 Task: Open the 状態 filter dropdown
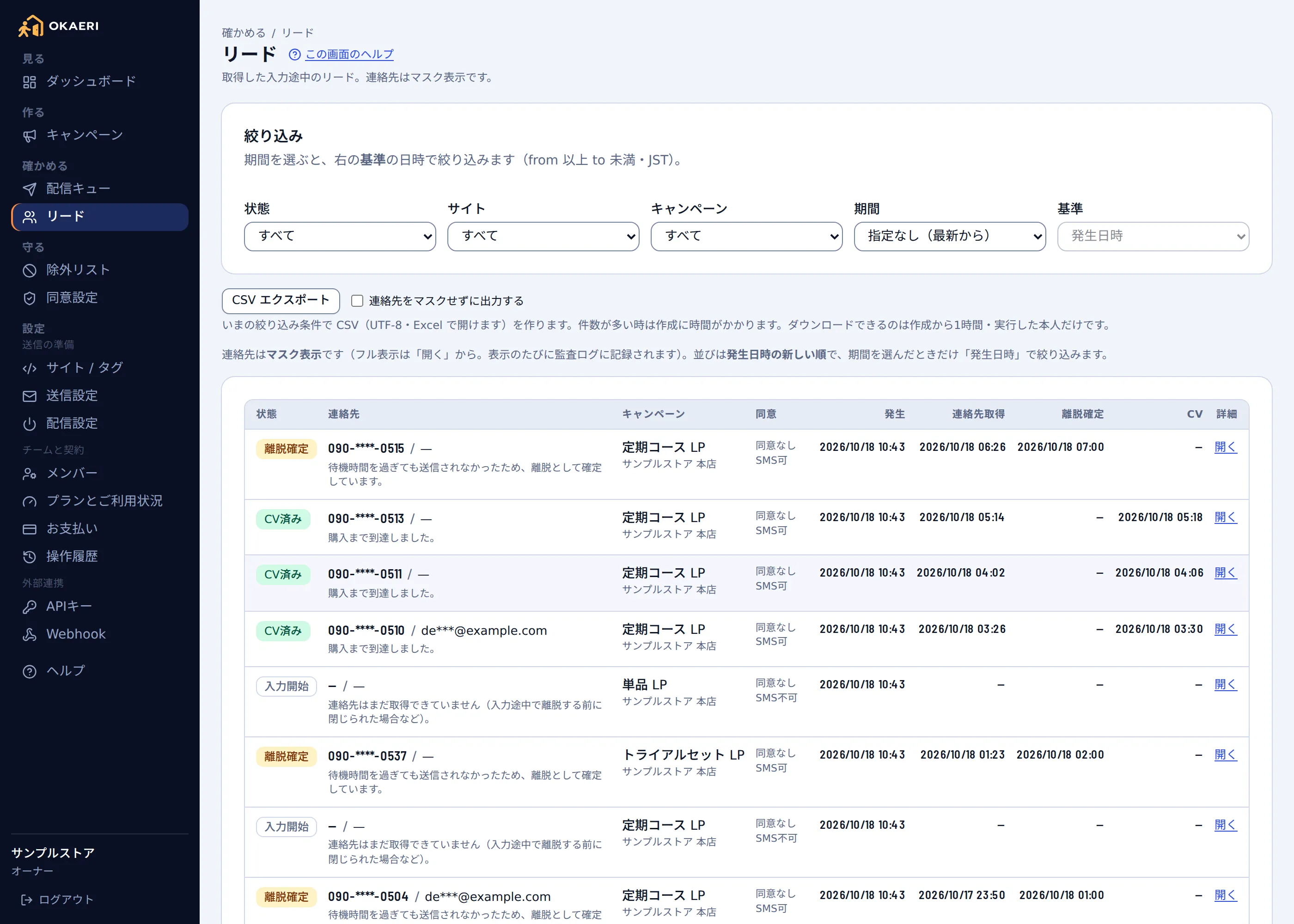point(340,236)
